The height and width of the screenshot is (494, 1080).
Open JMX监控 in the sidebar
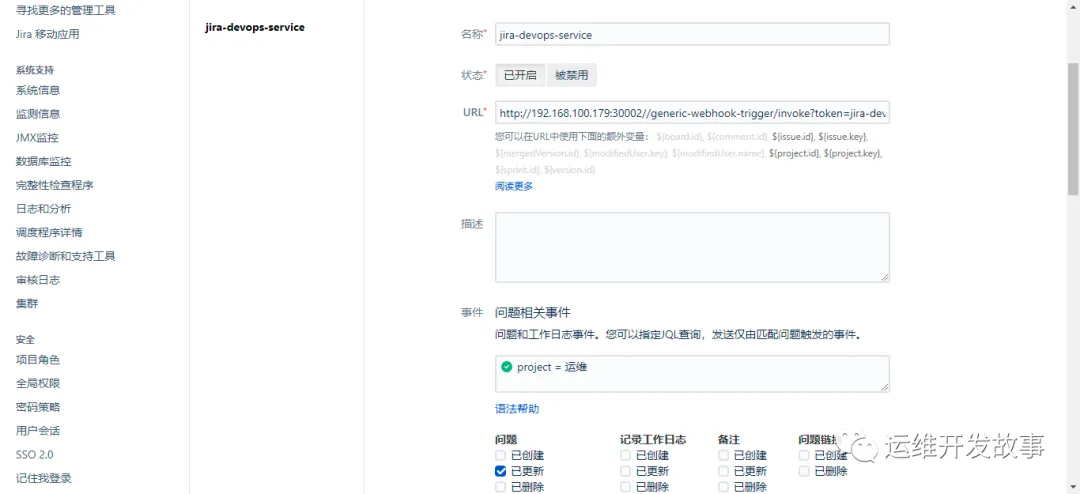[37, 138]
